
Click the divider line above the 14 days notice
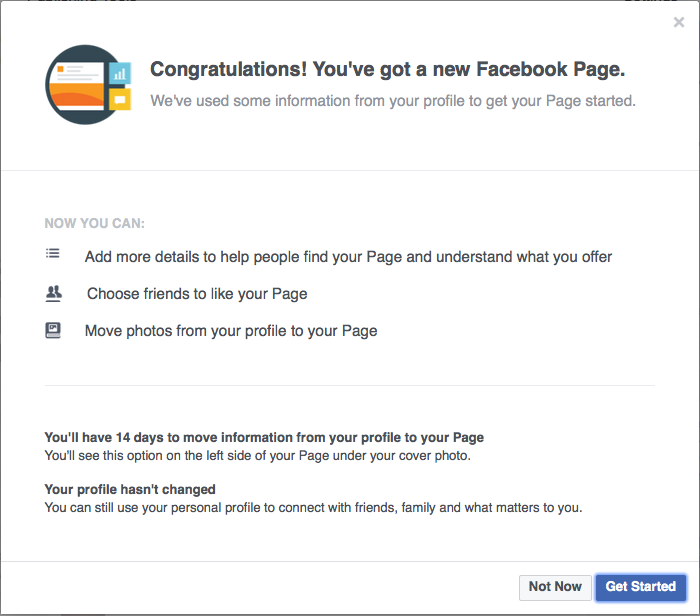(x=349, y=385)
